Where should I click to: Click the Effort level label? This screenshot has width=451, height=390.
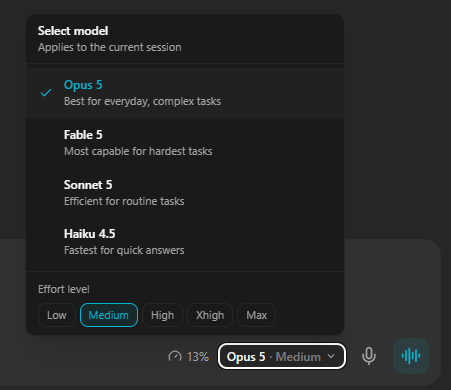[64, 289]
